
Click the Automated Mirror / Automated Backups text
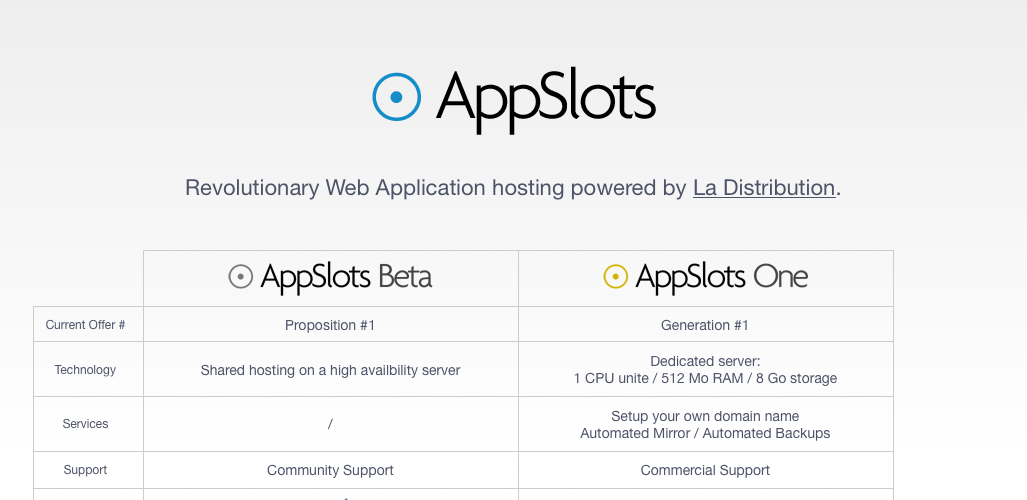[705, 433]
